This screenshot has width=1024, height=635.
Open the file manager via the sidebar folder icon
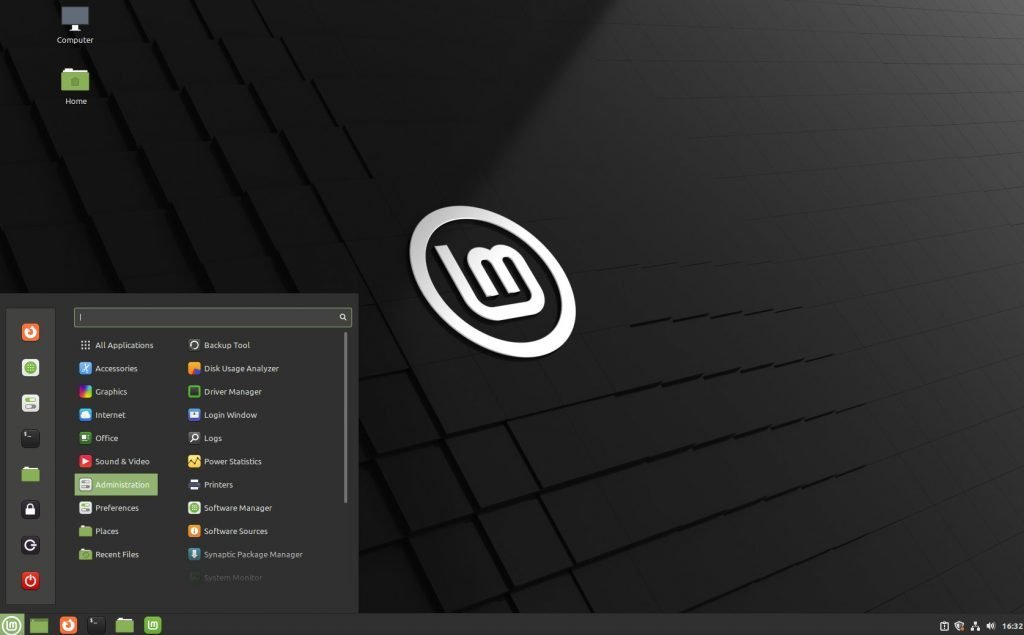pyautogui.click(x=30, y=474)
